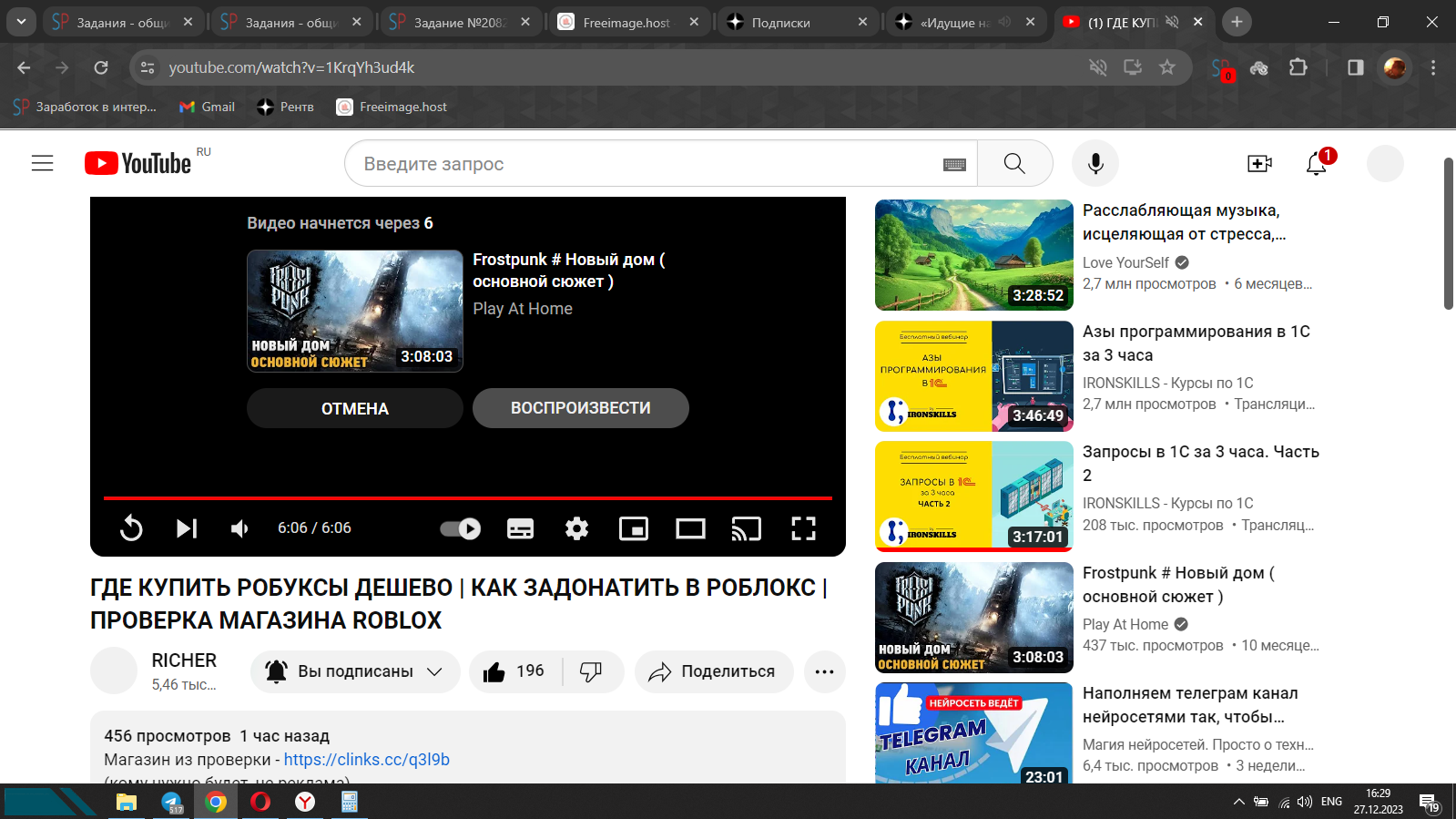
Task: Like the video with 196 likes
Action: 514,672
